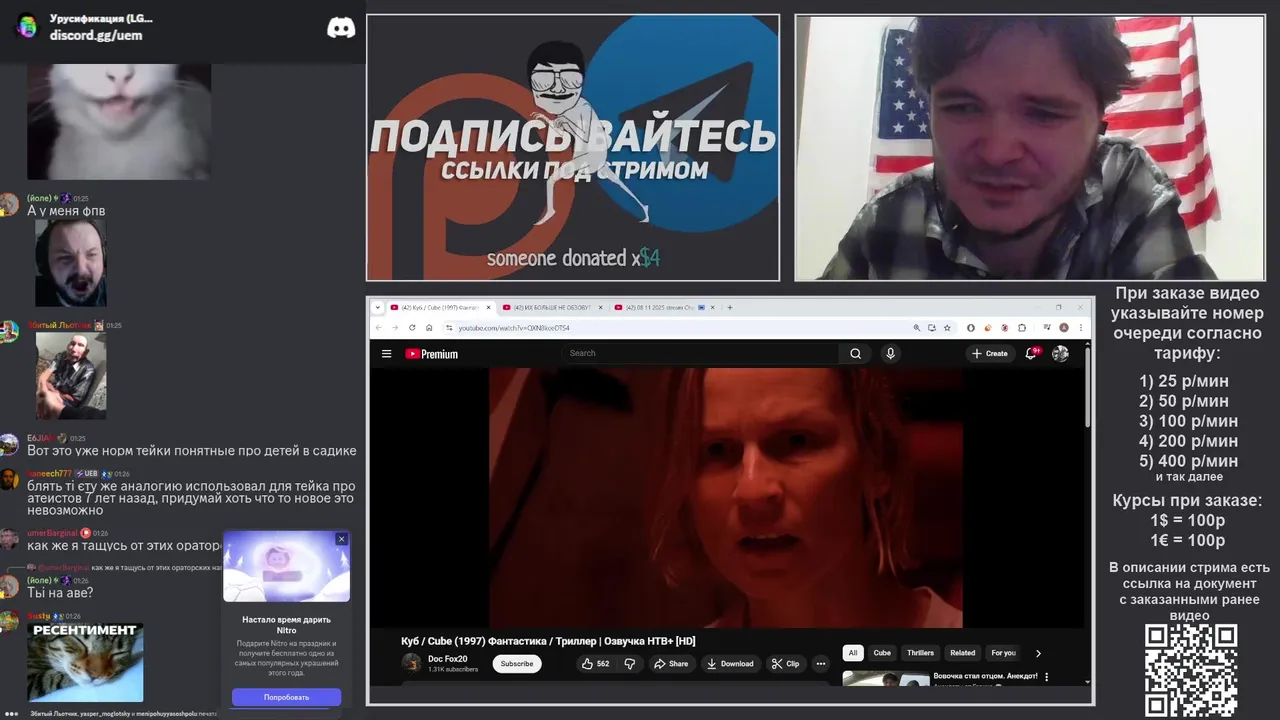Open Chrome extensions puzzle icon
This screenshot has width=1280, height=720.
(1021, 328)
